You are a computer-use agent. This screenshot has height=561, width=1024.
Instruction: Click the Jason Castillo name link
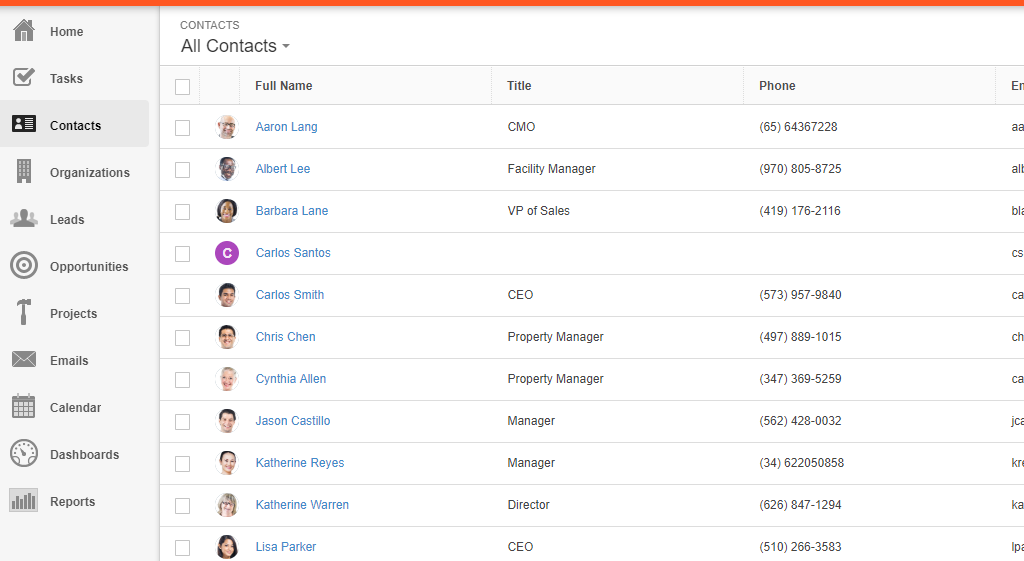(x=293, y=421)
